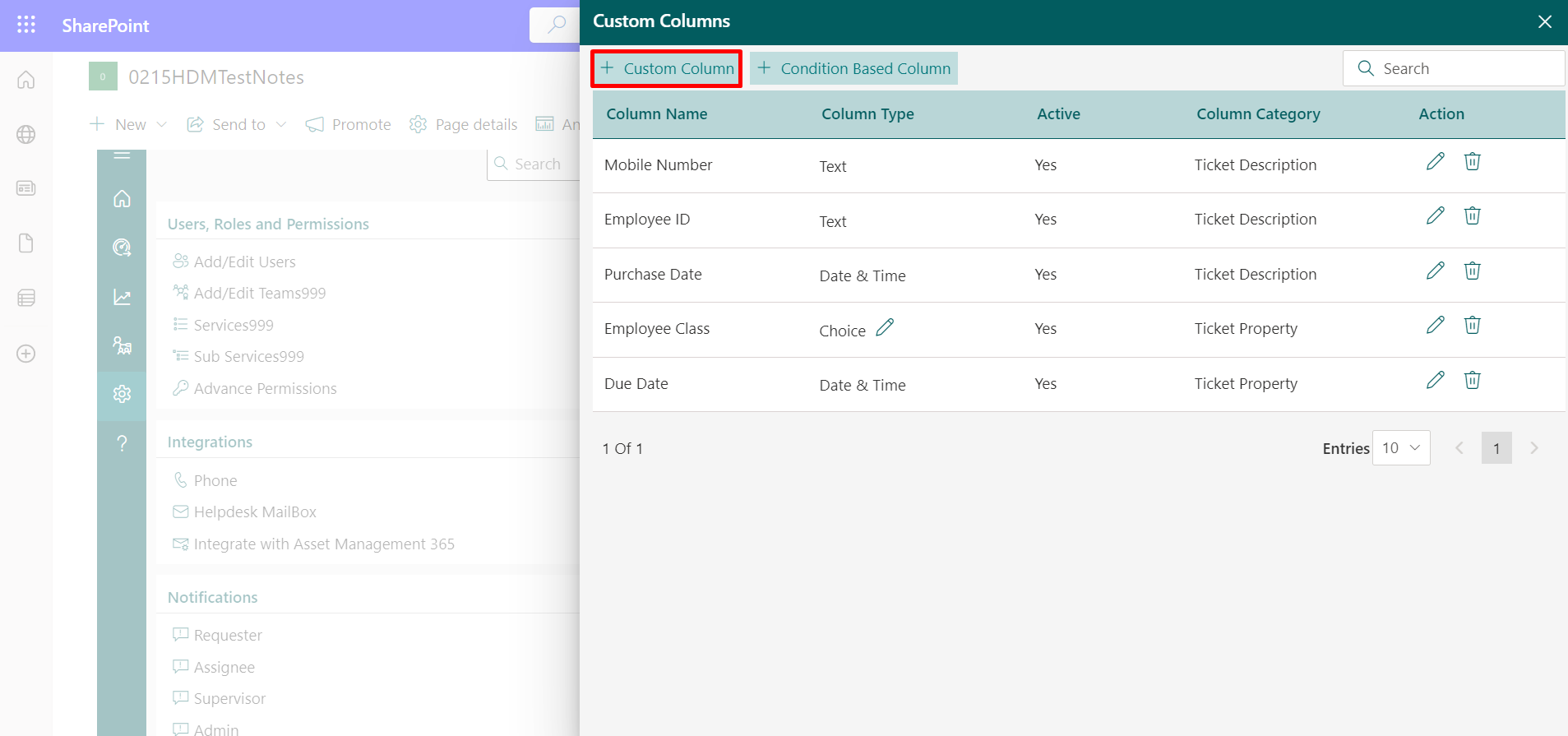Open Supervisor notifications
This screenshot has height=736, width=1568.
click(219, 698)
